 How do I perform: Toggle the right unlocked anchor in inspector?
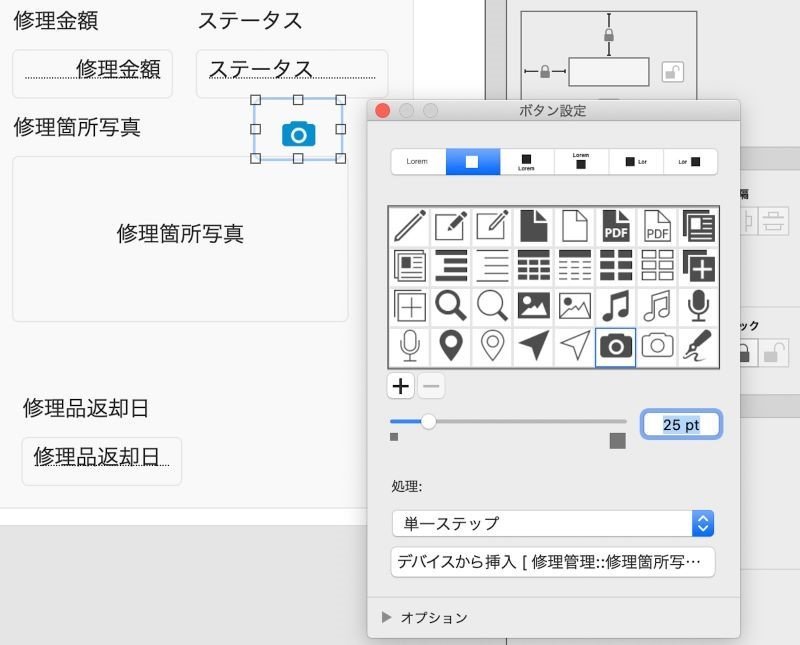coord(672,72)
